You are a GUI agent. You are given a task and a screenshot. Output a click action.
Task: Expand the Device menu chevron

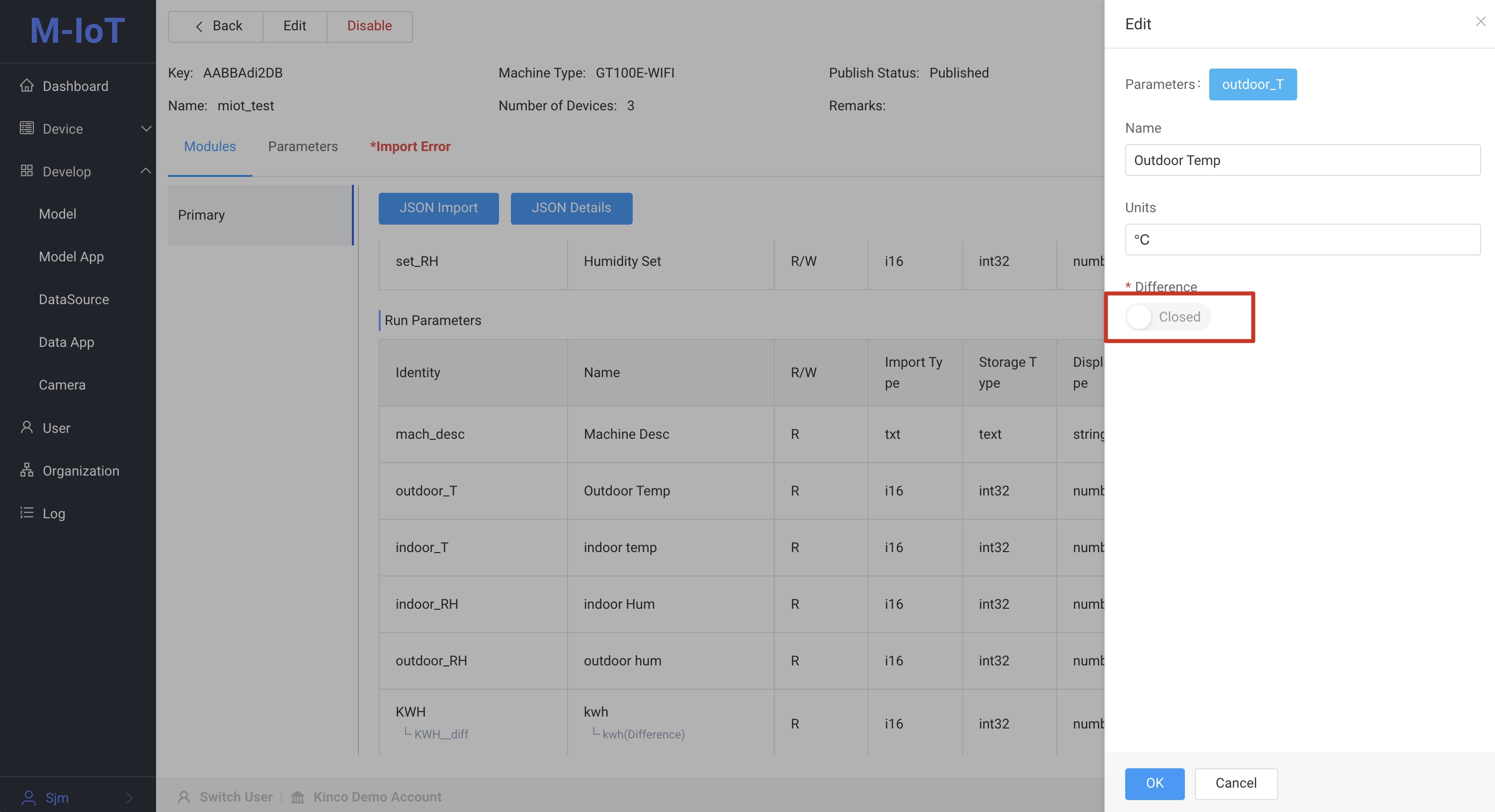pos(146,128)
